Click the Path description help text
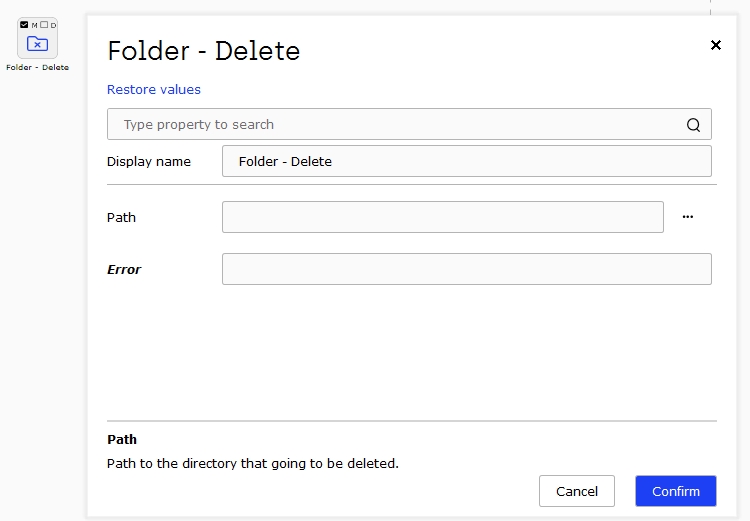 pyautogui.click(x=253, y=464)
